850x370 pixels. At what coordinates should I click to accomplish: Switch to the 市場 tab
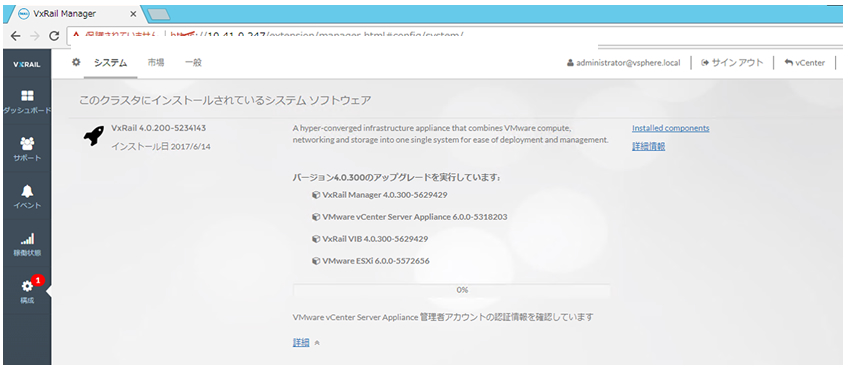point(156,63)
